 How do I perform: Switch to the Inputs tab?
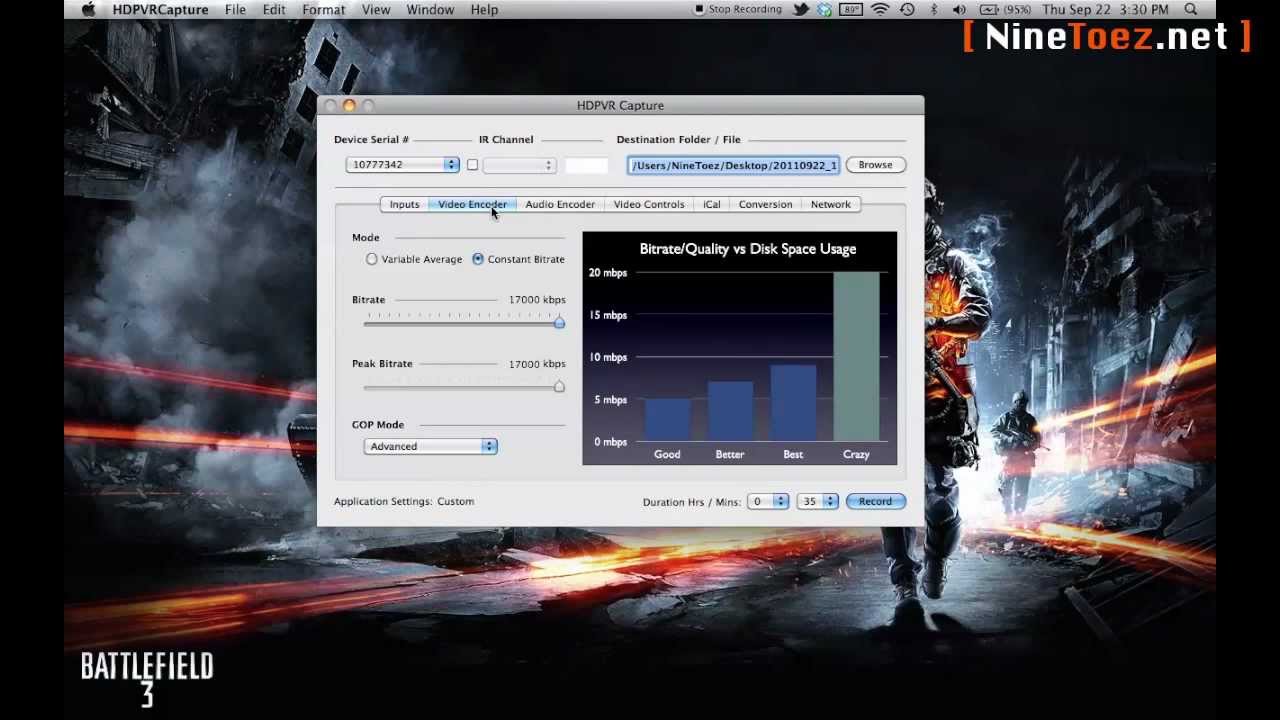click(404, 204)
